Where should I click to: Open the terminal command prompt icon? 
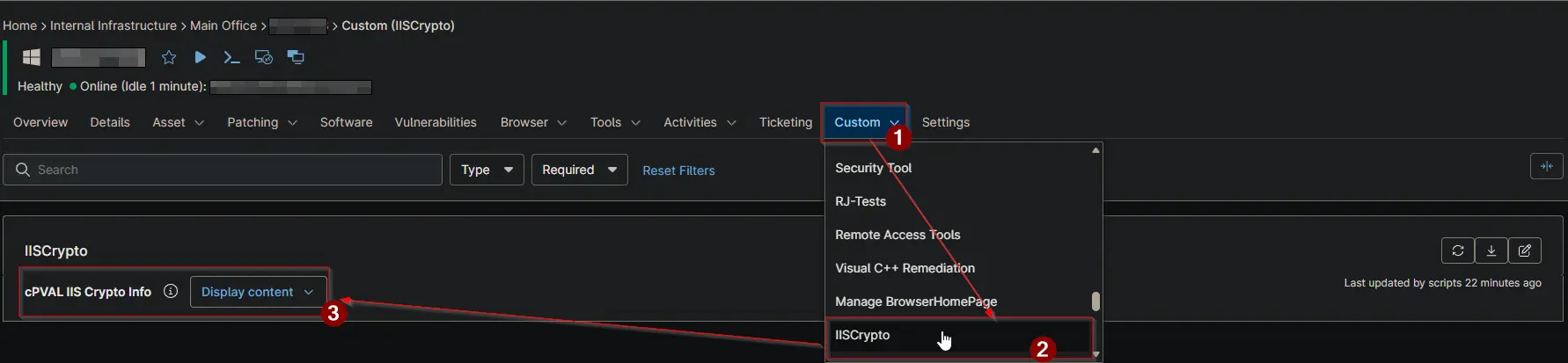[x=231, y=57]
